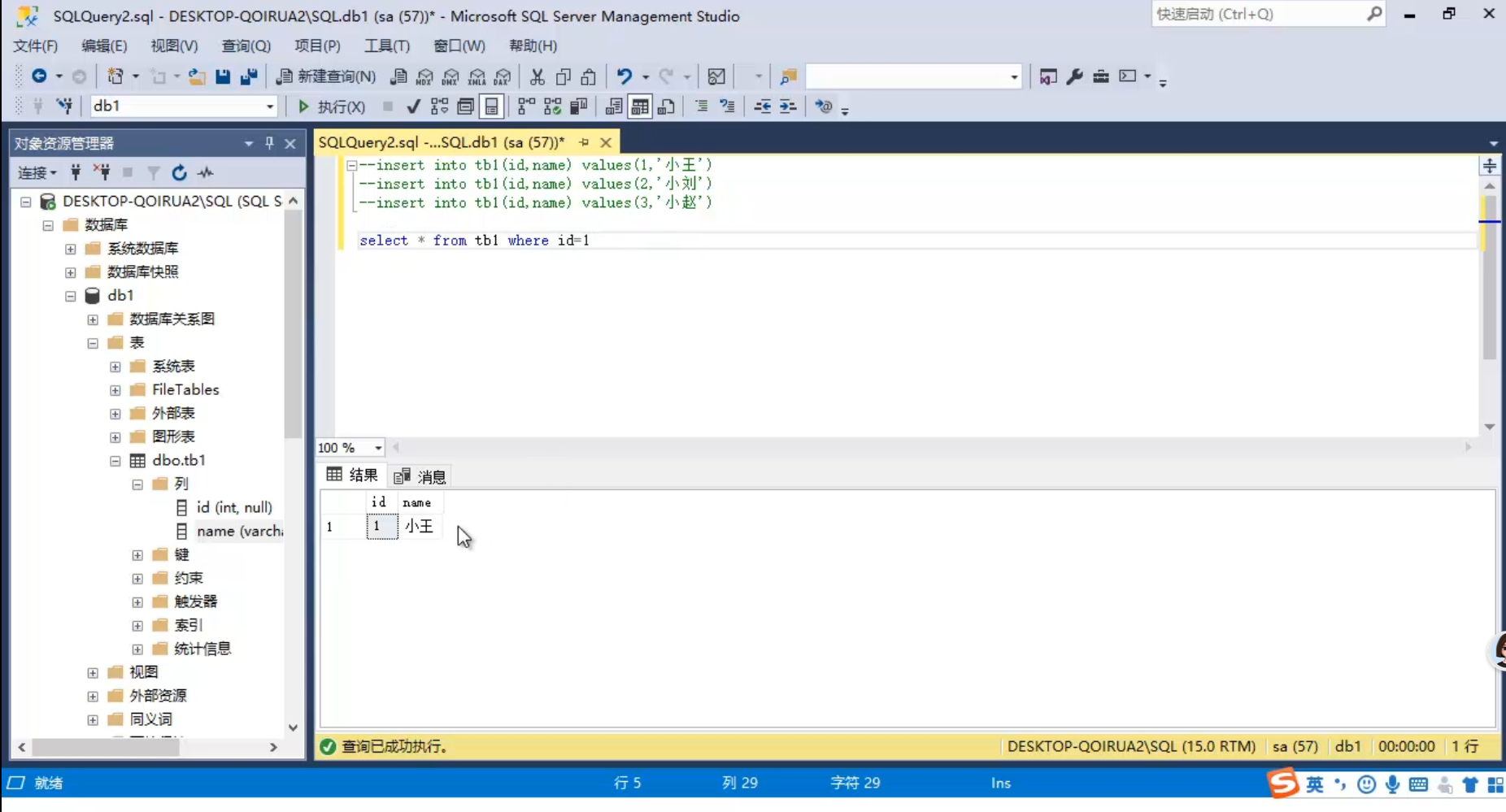Select the id (int, null) column node
The width and height of the screenshot is (1506, 812).
[x=234, y=507]
